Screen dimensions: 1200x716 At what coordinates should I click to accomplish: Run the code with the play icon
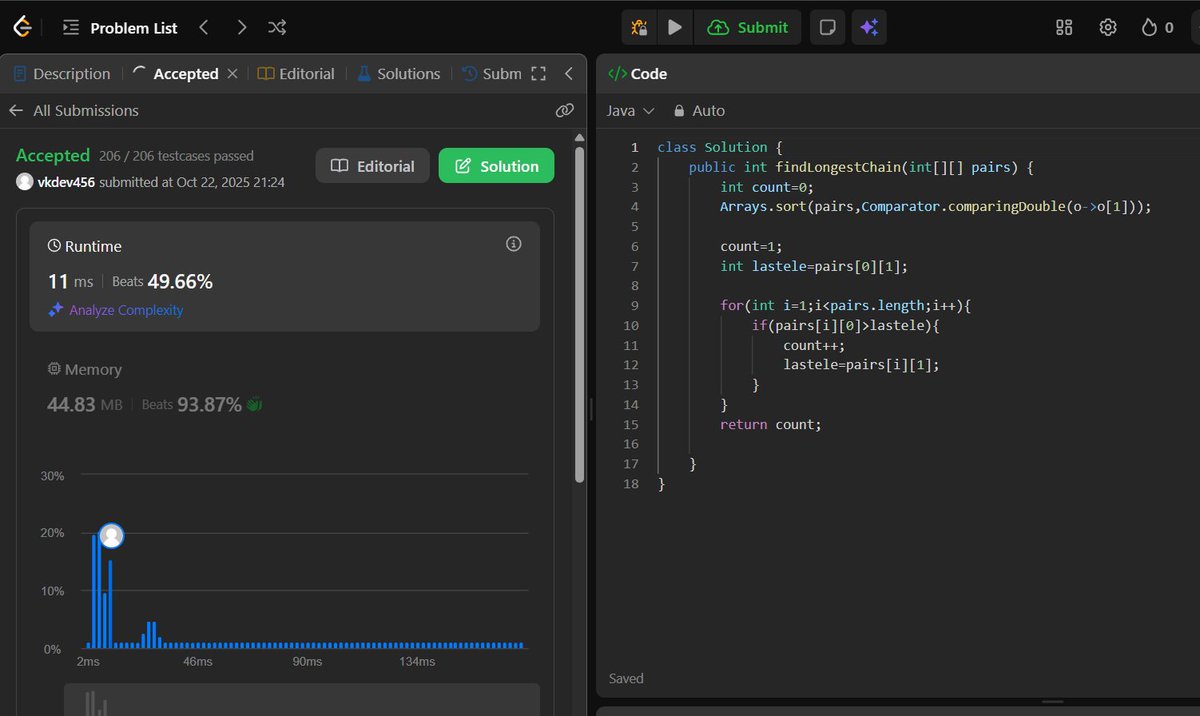[x=675, y=28]
